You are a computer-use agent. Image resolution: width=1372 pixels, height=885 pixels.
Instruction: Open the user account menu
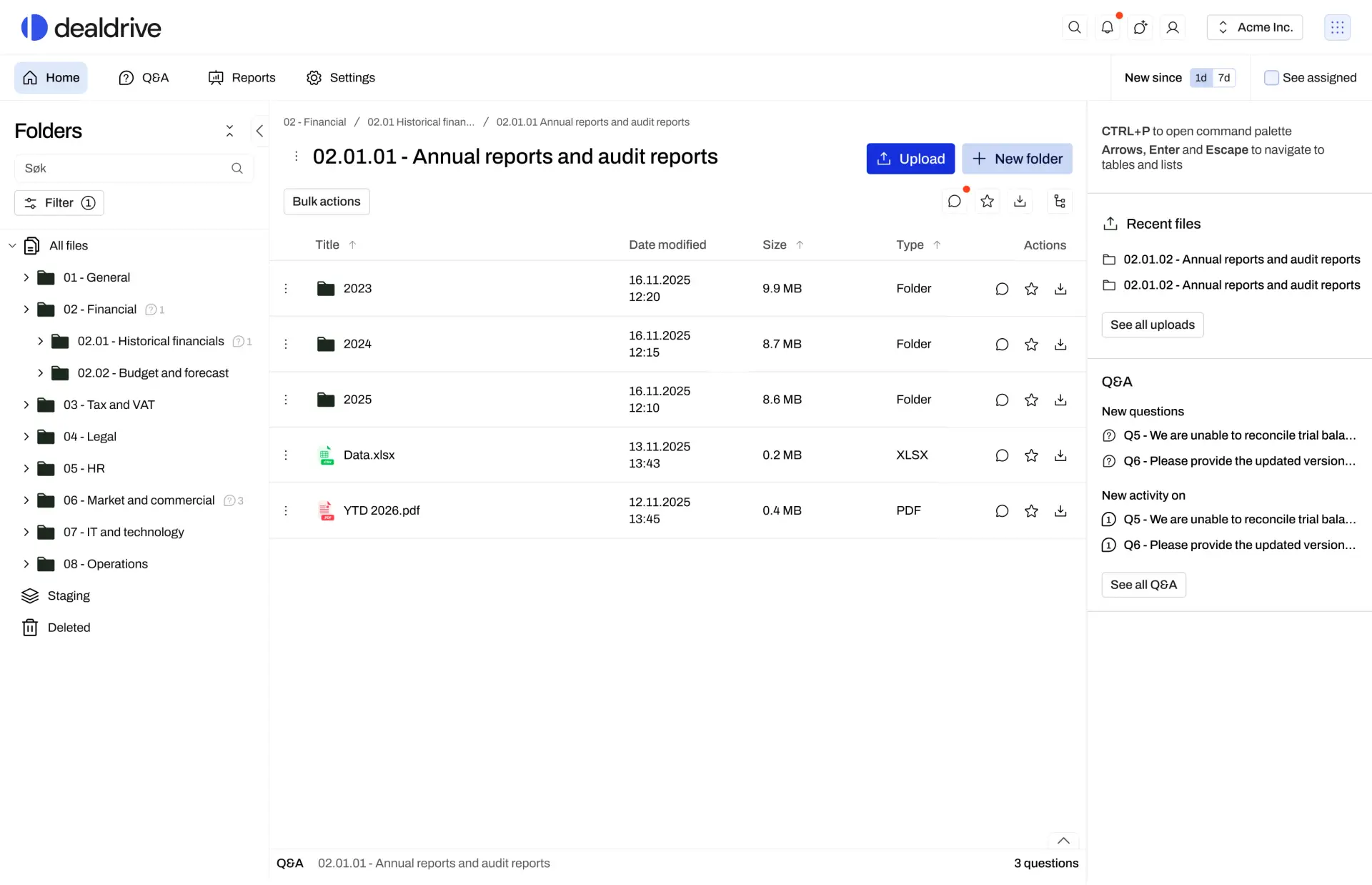click(1173, 27)
